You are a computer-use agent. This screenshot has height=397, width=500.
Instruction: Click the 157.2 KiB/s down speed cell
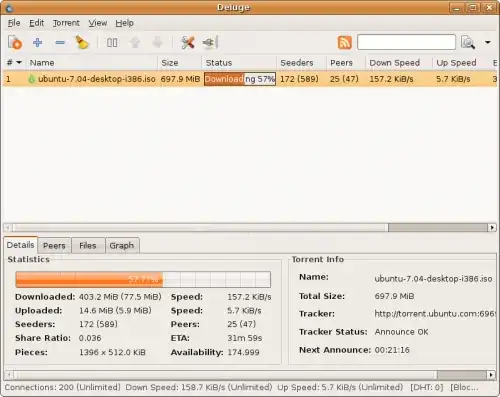coord(391,79)
